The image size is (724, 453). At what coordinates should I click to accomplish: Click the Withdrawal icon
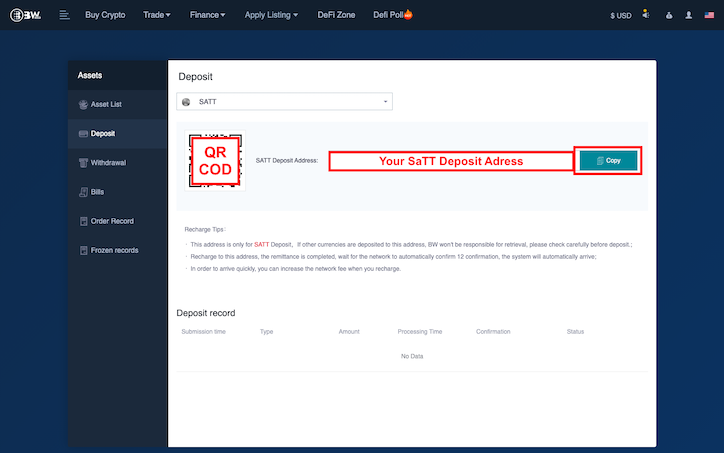click(x=83, y=163)
